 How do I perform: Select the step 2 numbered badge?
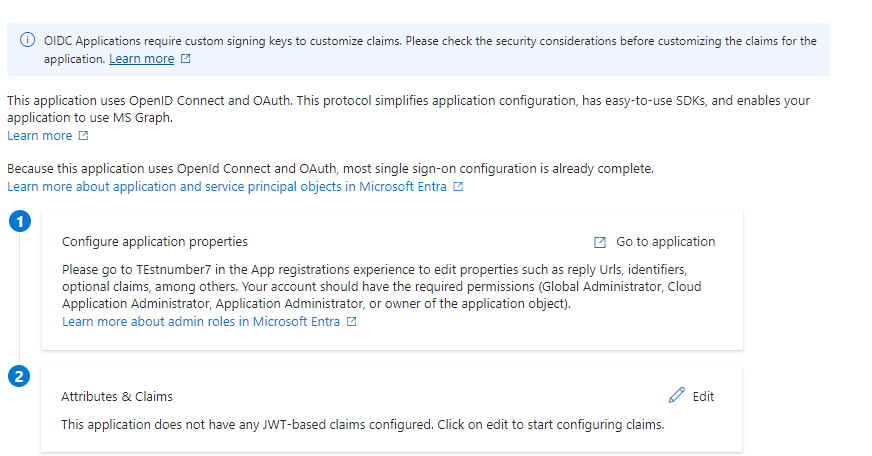19,376
